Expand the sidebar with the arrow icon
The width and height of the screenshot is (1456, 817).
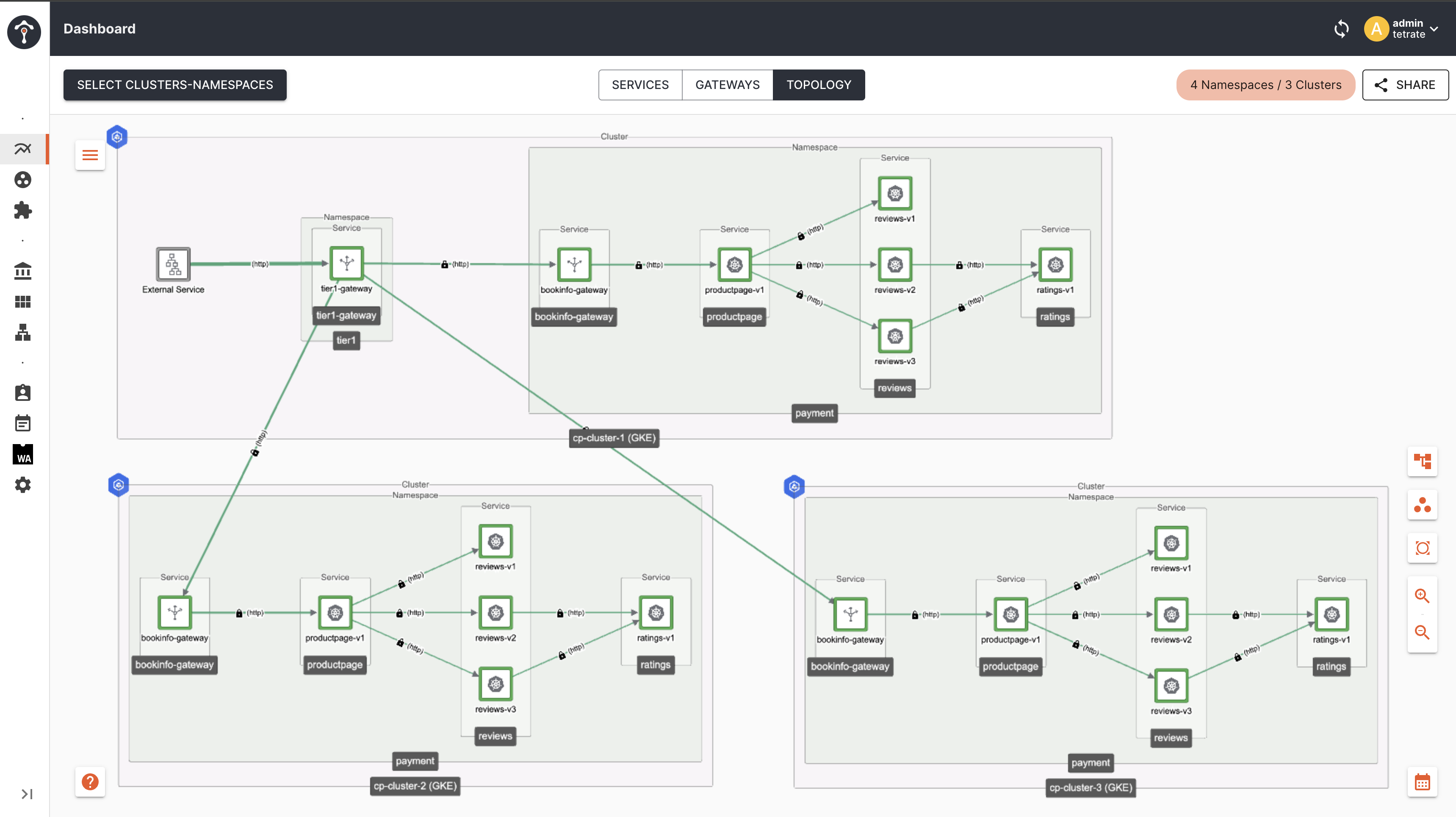(x=27, y=794)
